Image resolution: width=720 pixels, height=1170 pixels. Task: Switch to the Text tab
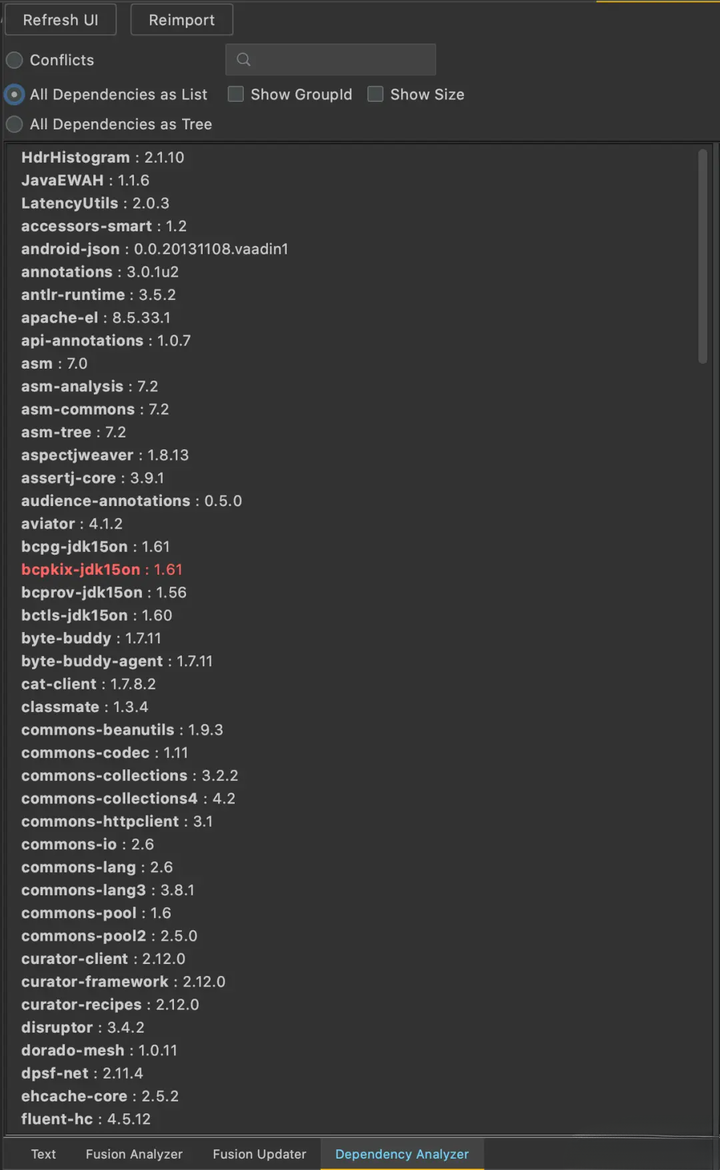point(43,1154)
